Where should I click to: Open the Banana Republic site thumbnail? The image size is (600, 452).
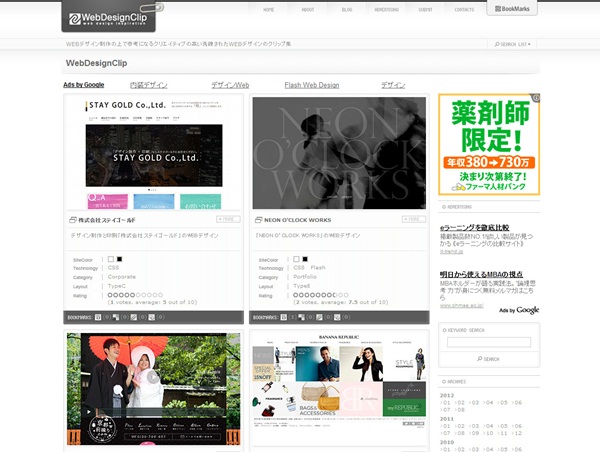pos(339,388)
